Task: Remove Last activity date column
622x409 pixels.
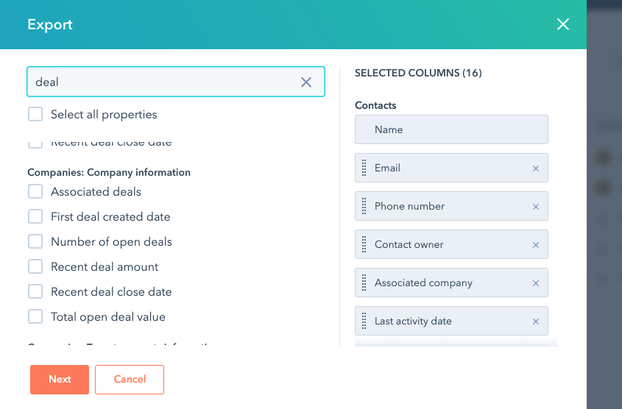Action: click(536, 321)
